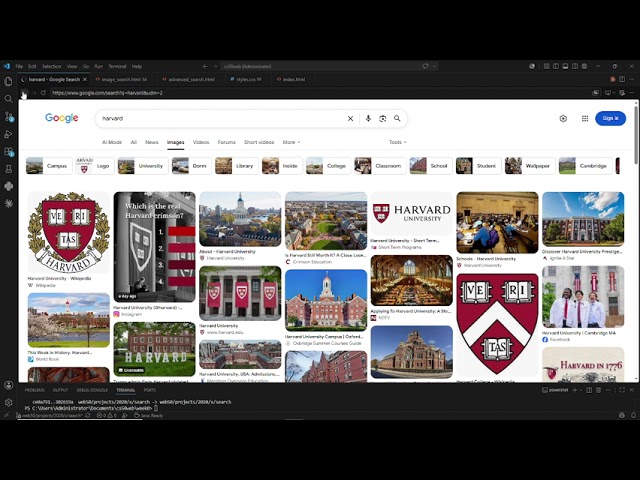Select the AI Mode tab in Google
The height and width of the screenshot is (480, 640).
[112, 142]
